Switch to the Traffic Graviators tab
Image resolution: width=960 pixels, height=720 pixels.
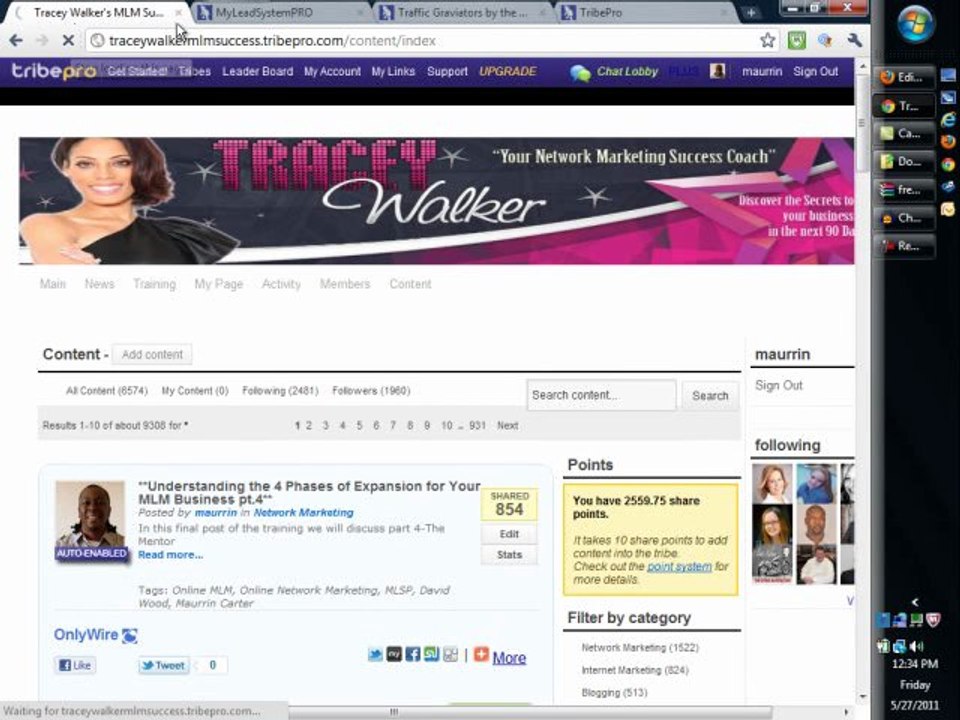(x=462, y=13)
